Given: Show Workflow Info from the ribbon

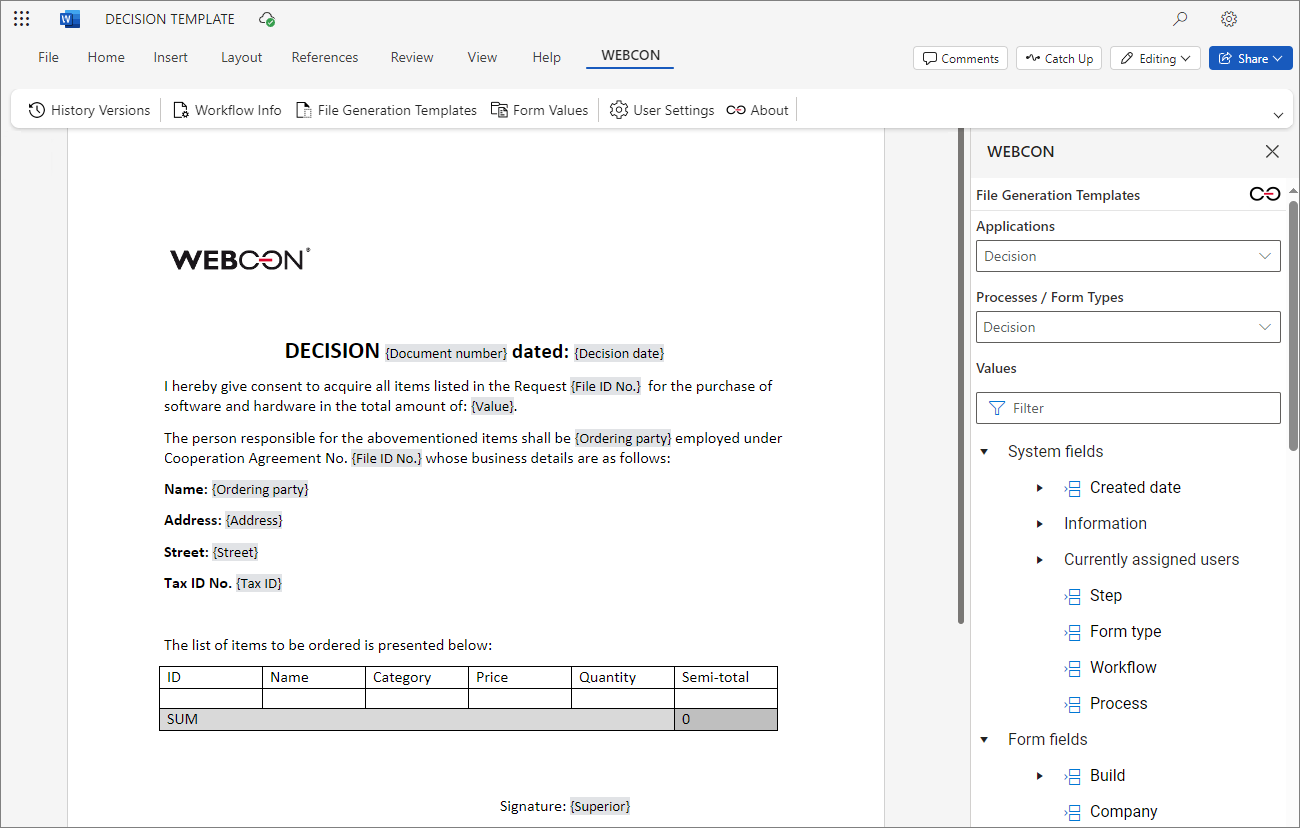Looking at the screenshot, I should (x=227, y=110).
